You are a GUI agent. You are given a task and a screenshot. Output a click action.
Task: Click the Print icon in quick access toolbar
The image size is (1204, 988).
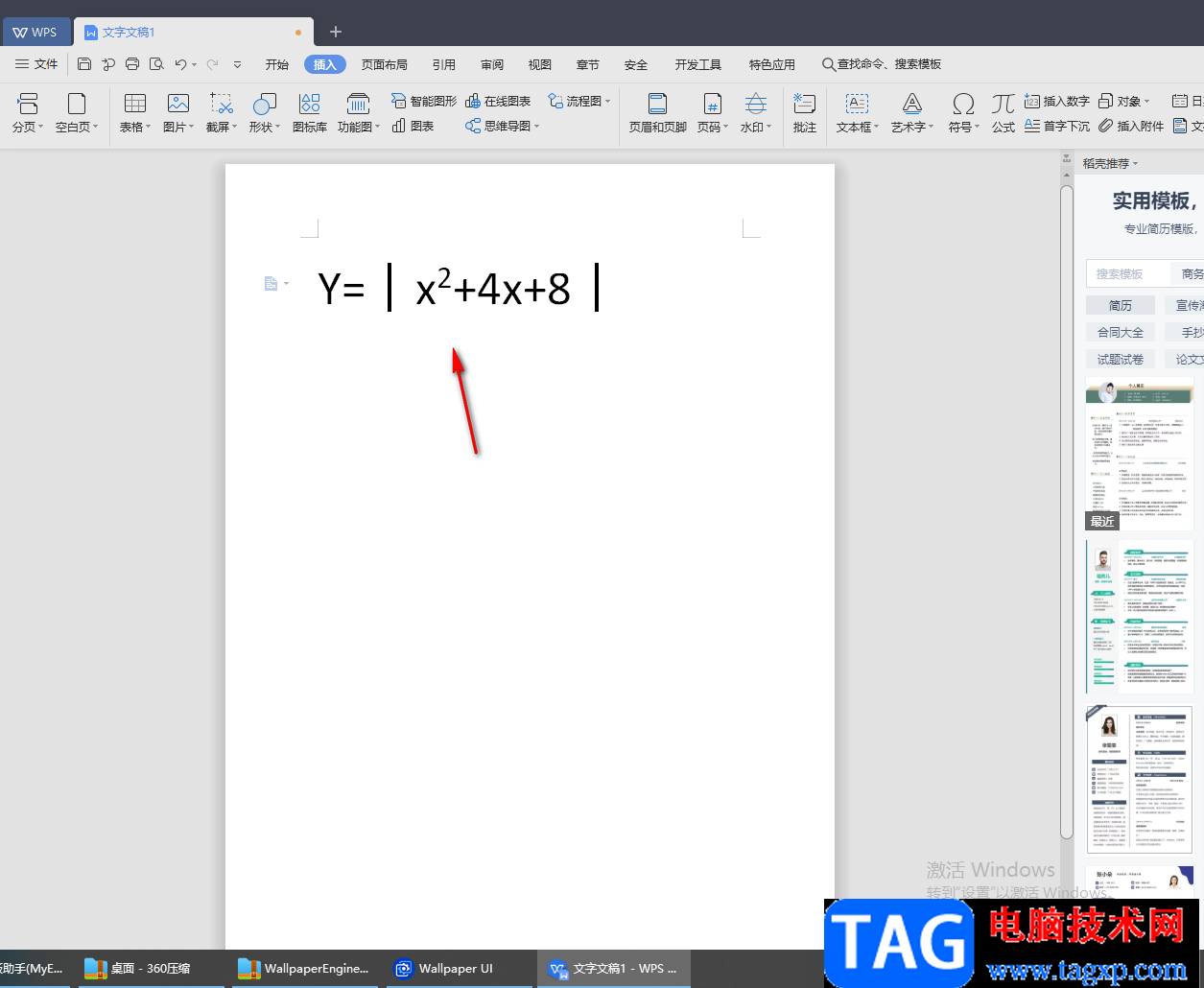tap(132, 64)
